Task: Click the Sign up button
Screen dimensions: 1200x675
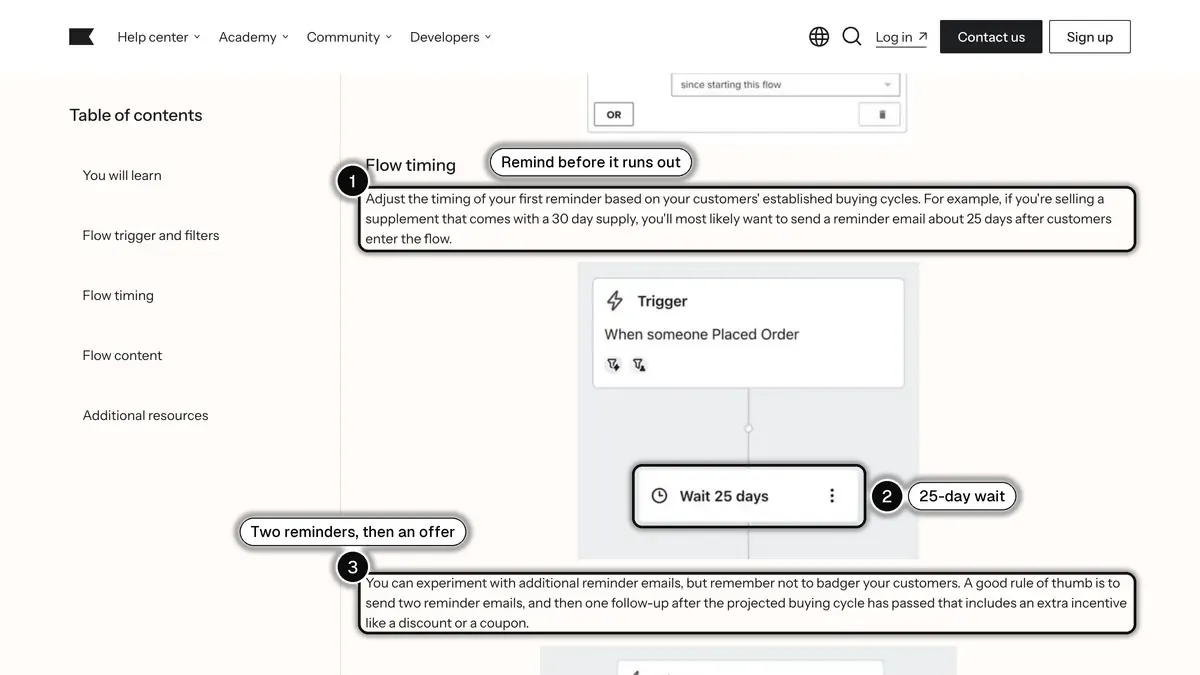Action: click(x=1090, y=37)
